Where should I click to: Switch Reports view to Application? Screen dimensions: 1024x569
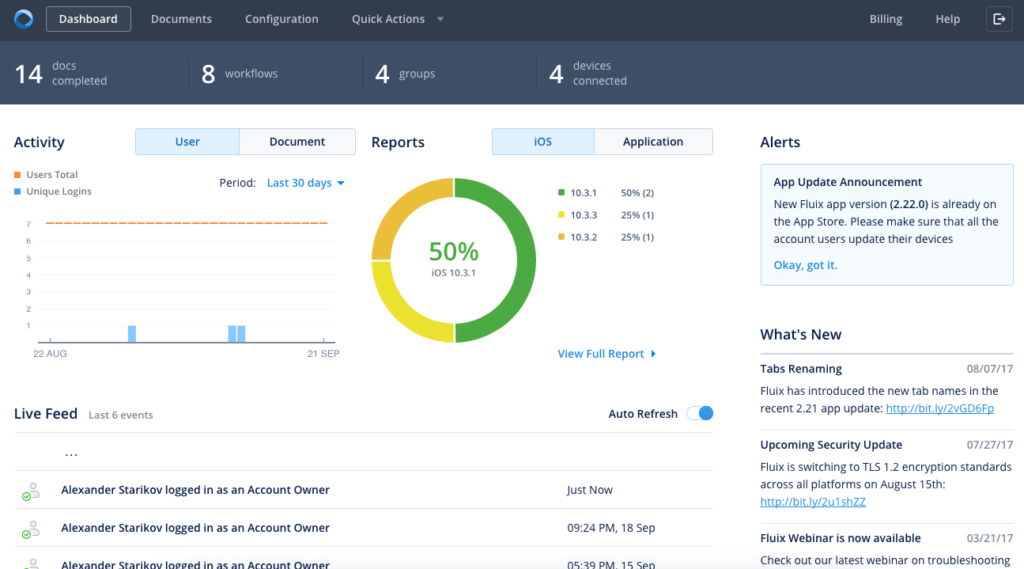(653, 142)
